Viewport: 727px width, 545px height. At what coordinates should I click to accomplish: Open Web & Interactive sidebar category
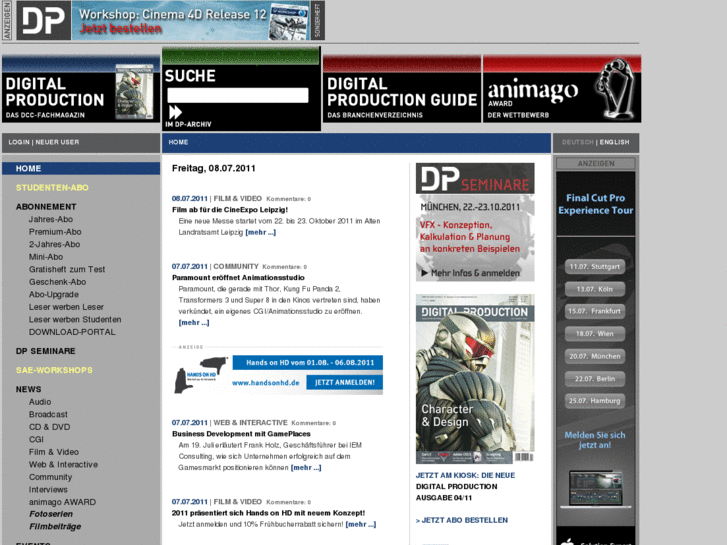click(63, 464)
